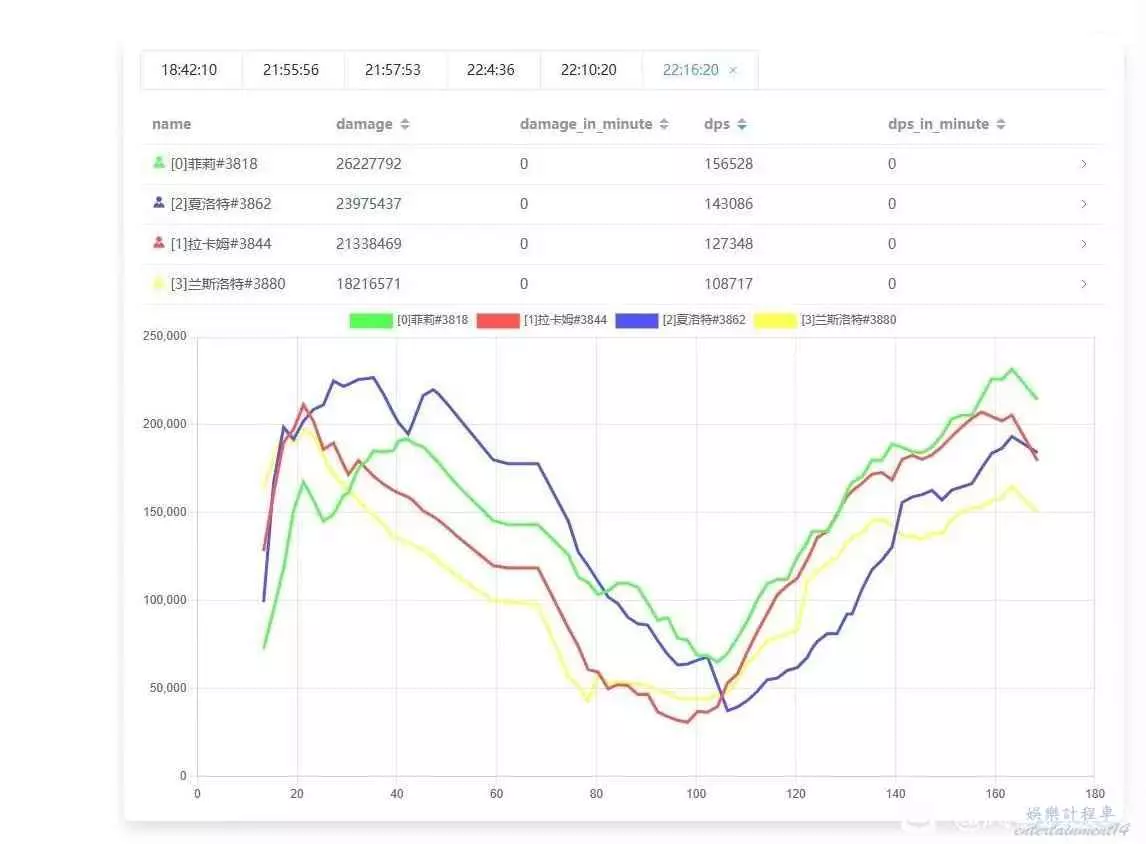Click the red user icon beside 拉卡姆#3844
1146x844 pixels.
coord(158,243)
